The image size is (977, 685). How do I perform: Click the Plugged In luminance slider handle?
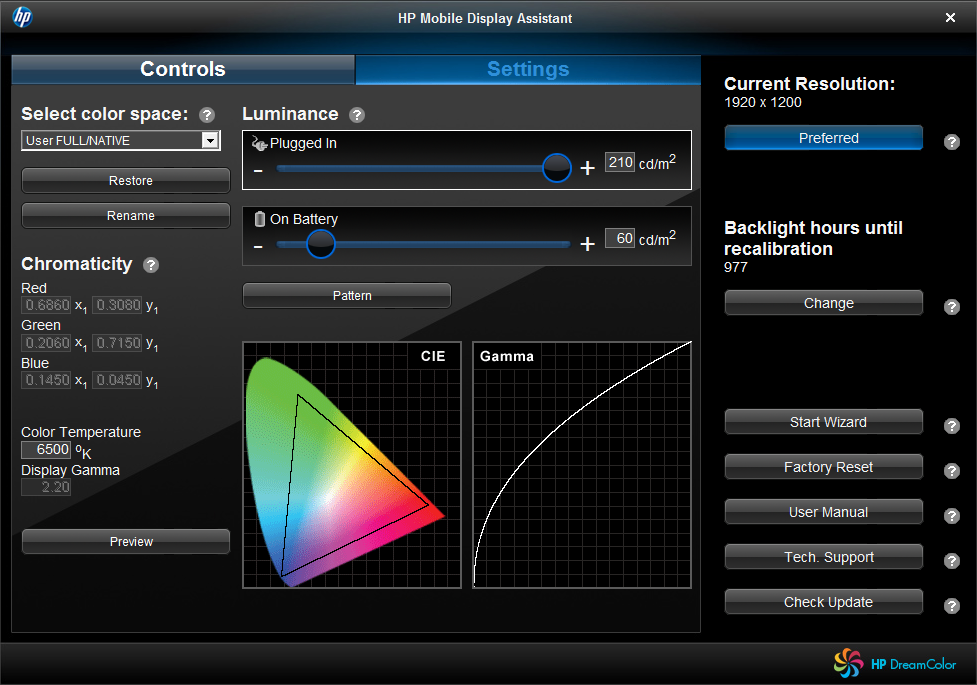(556, 168)
